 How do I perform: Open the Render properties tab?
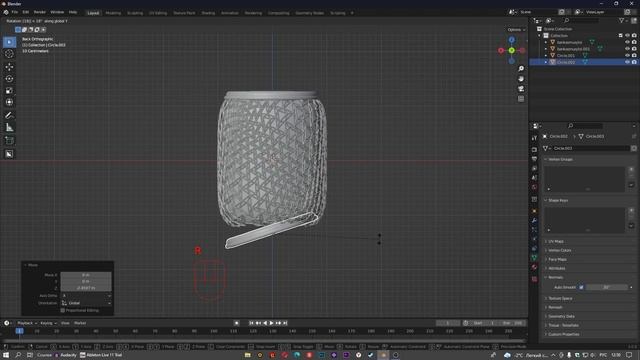point(534,150)
